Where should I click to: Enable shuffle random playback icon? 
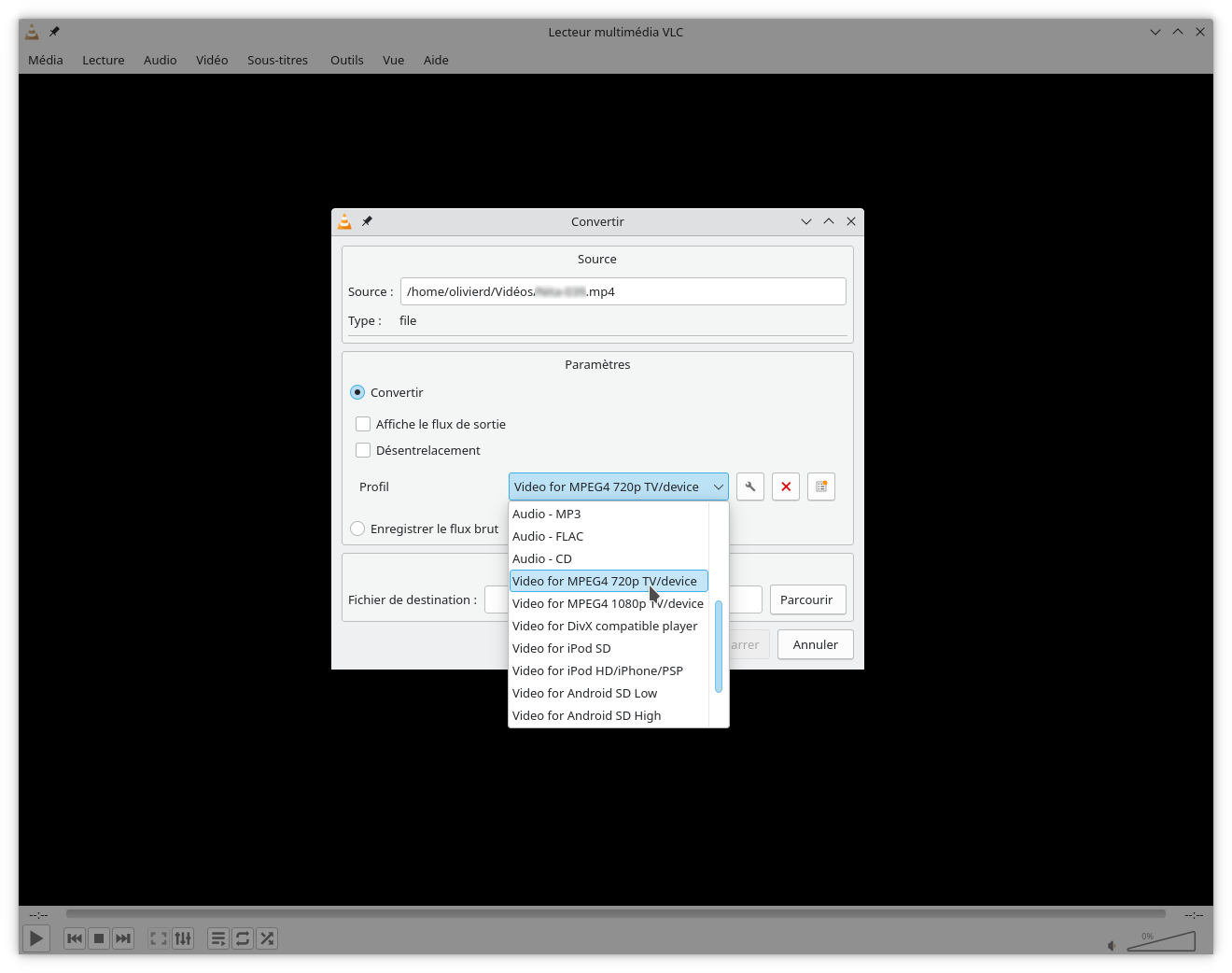(267, 938)
